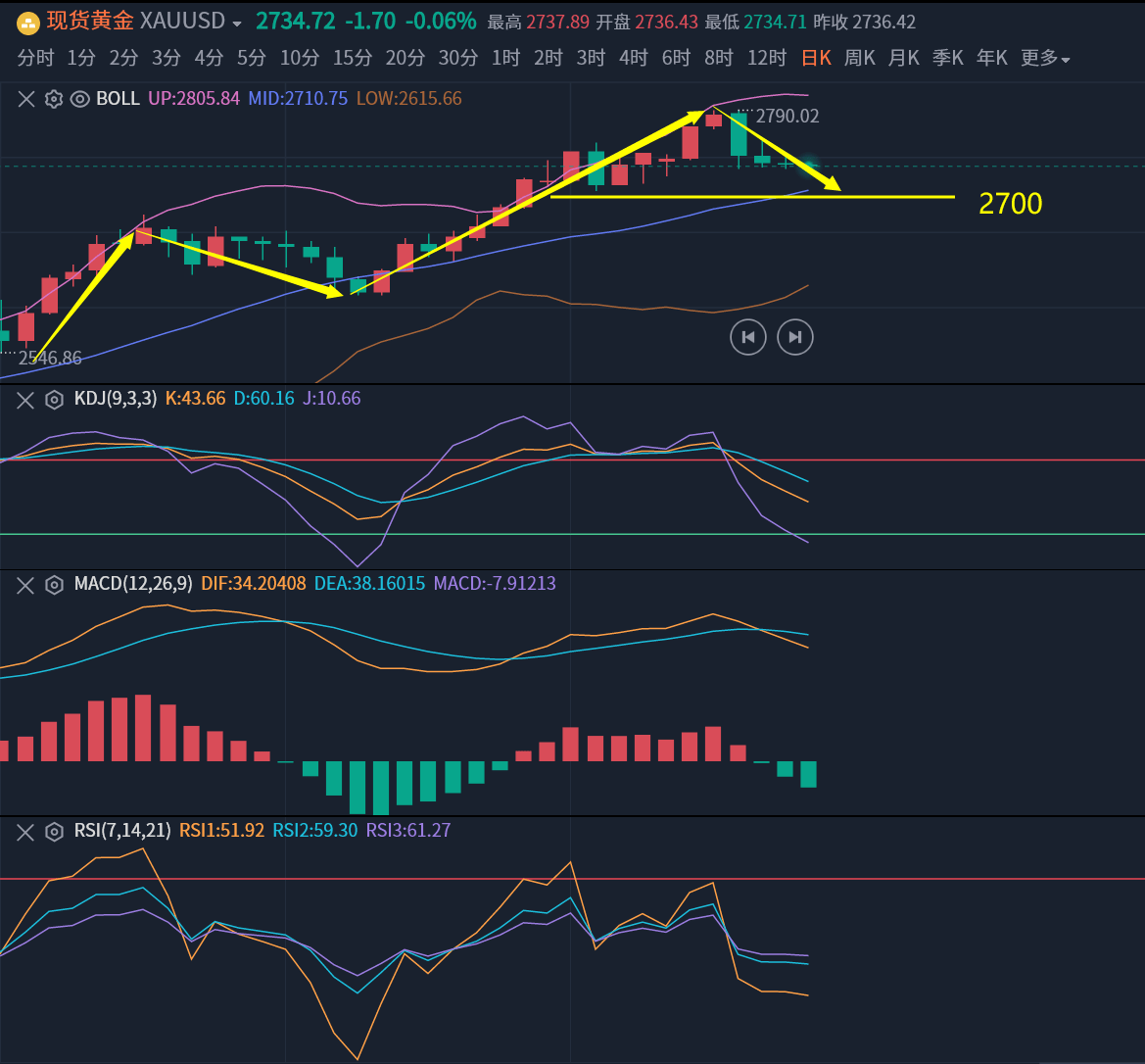This screenshot has height=1064, width=1145.
Task: Toggle BOLL indicator visibility eye
Action: pos(80,99)
